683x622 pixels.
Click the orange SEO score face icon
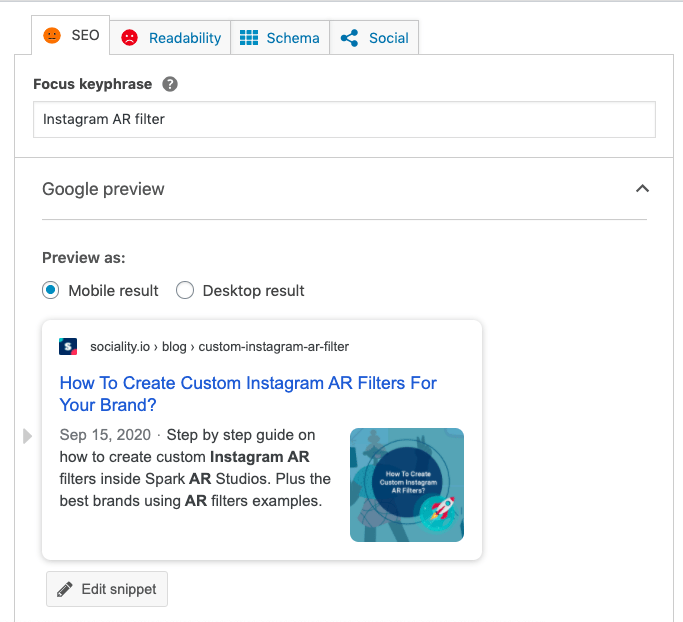click(x=52, y=35)
